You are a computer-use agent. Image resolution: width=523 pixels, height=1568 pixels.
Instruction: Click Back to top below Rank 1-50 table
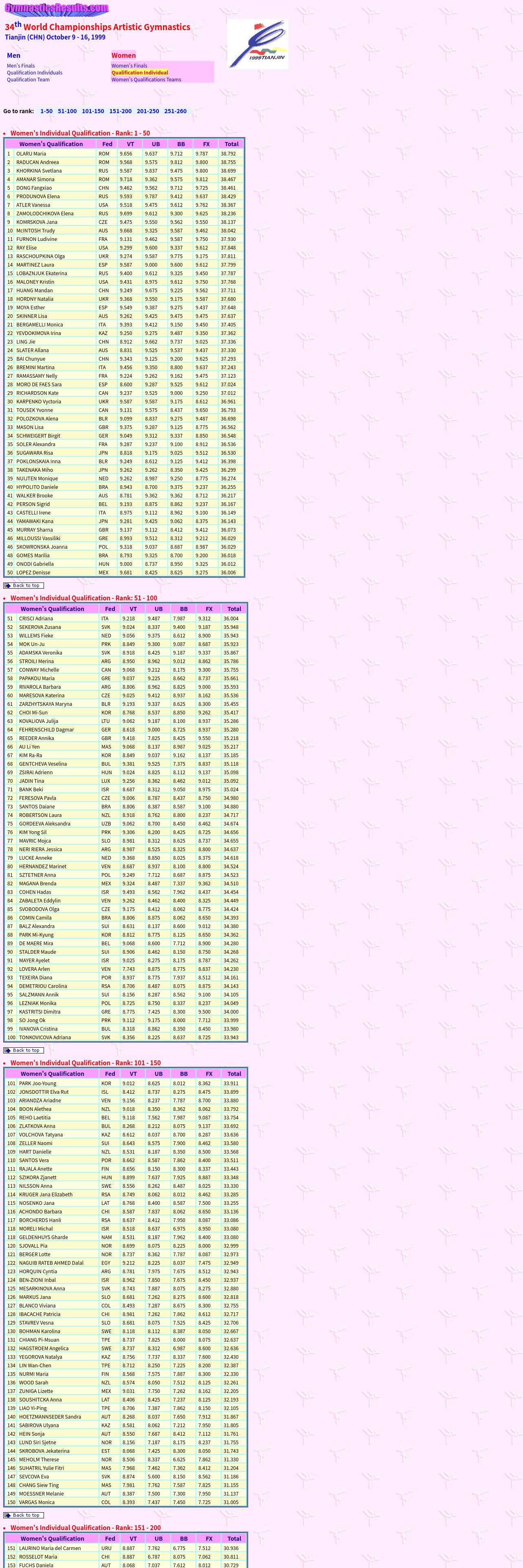tap(24, 586)
